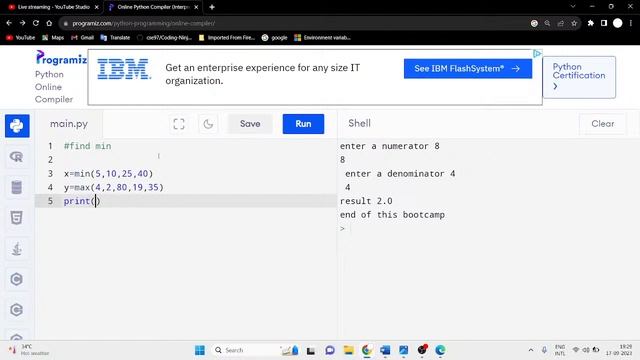The image size is (640, 360).
Task: Click the '#find min' comment on line 1
Action: (87, 146)
